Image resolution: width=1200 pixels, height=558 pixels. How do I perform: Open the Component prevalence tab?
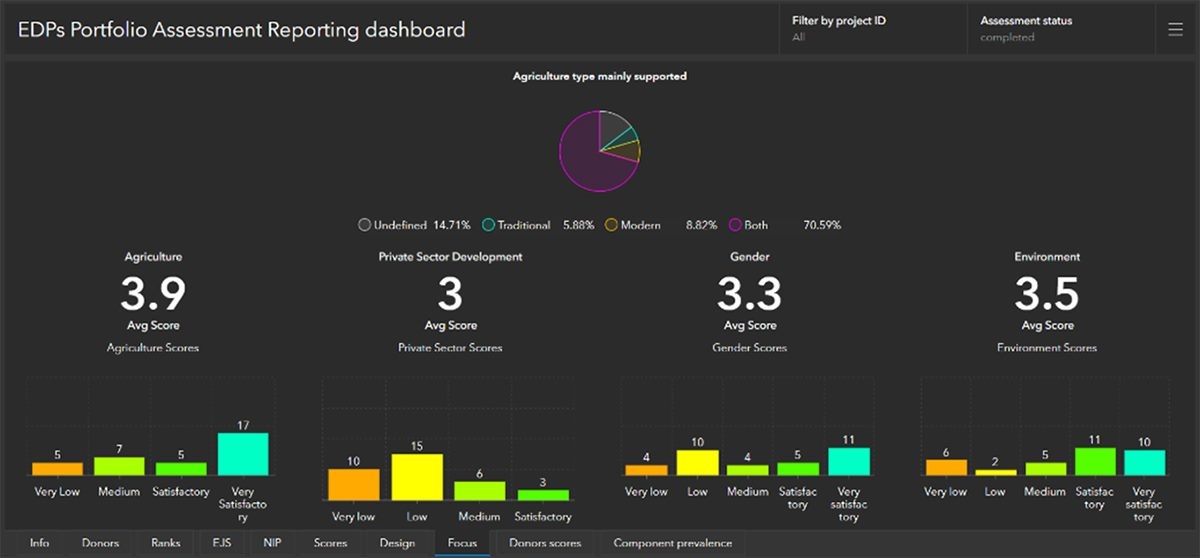[672, 543]
